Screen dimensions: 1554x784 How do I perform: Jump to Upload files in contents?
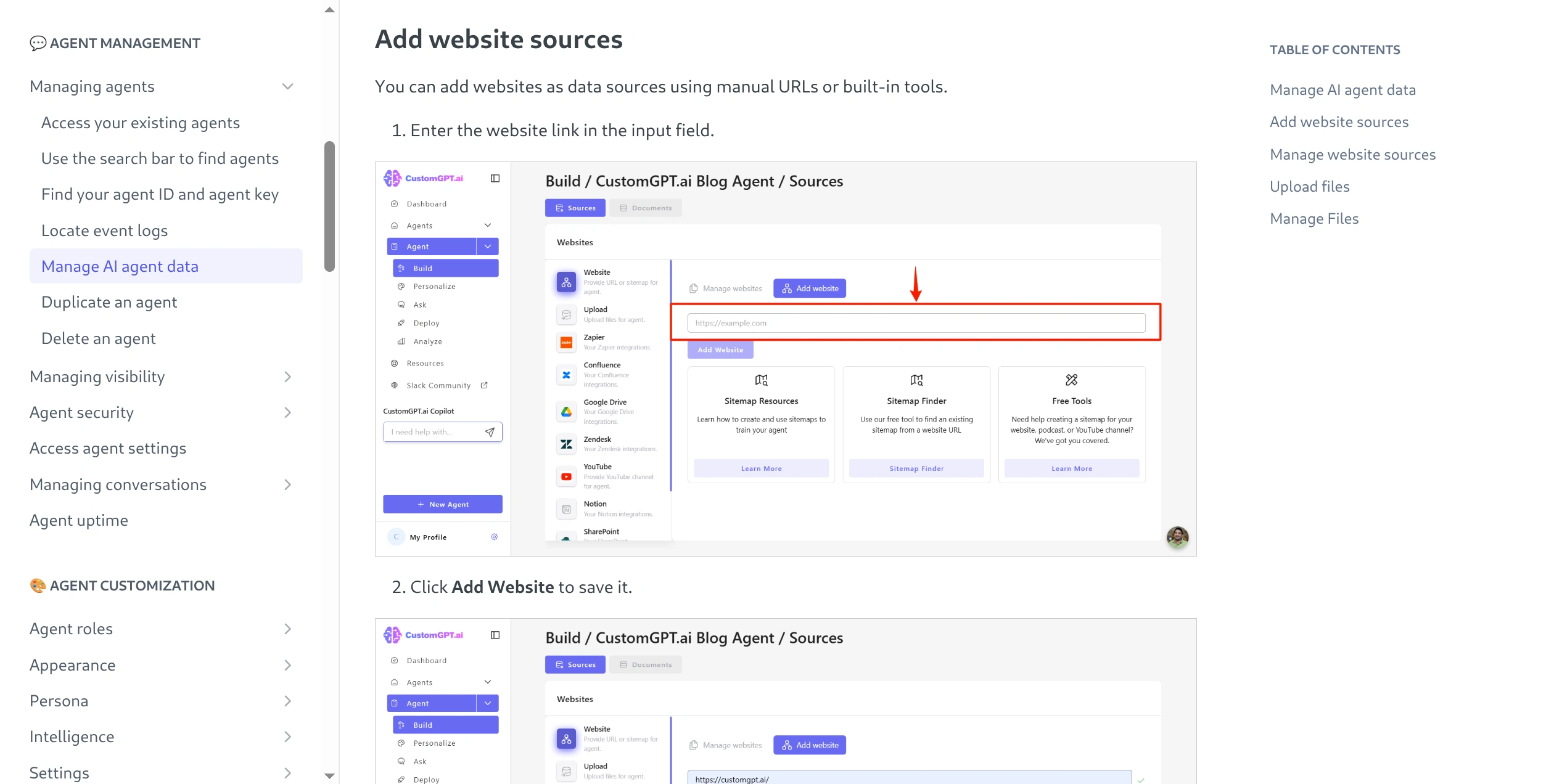coord(1310,186)
